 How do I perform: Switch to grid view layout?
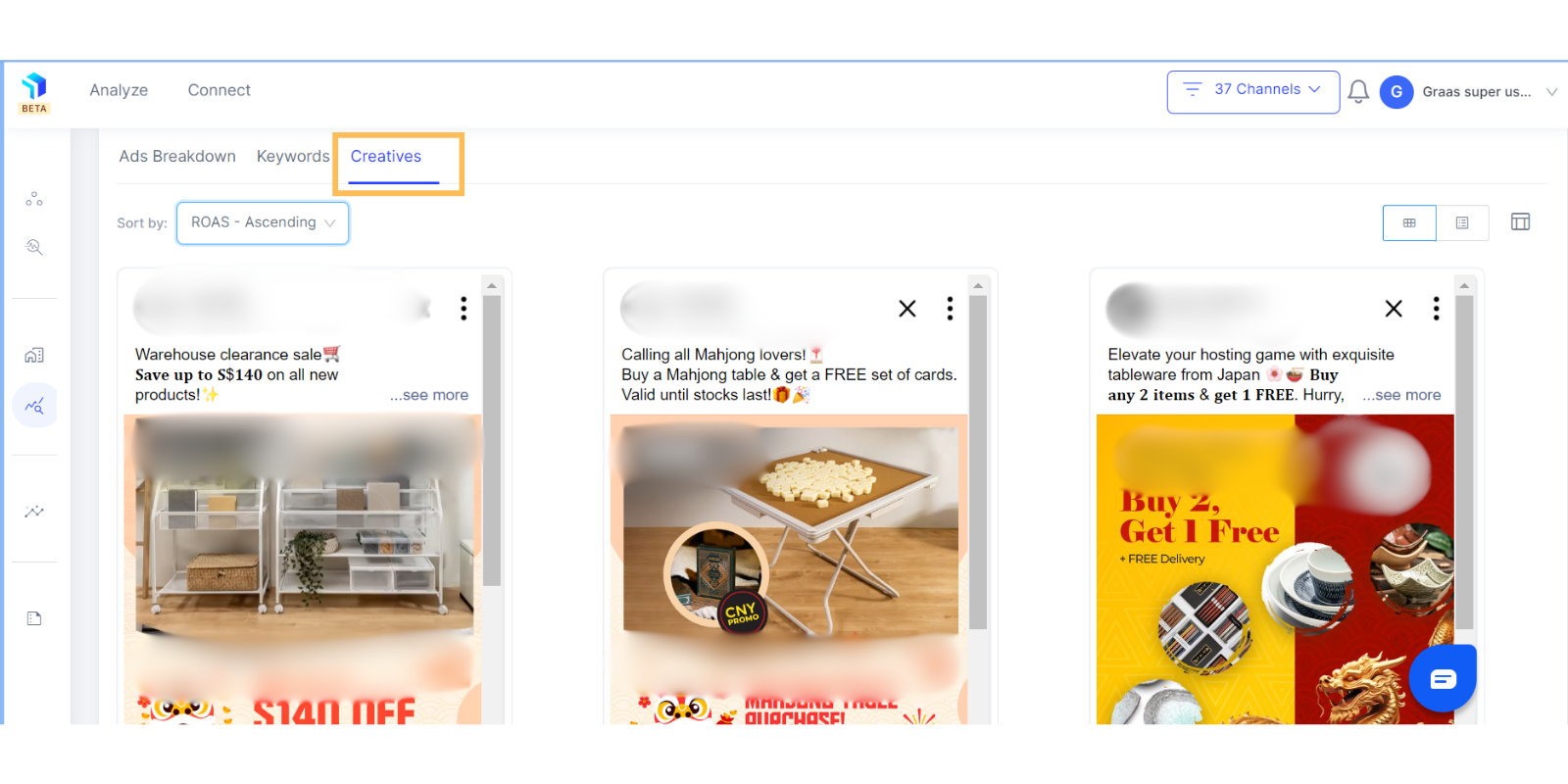pyautogui.click(x=1409, y=223)
